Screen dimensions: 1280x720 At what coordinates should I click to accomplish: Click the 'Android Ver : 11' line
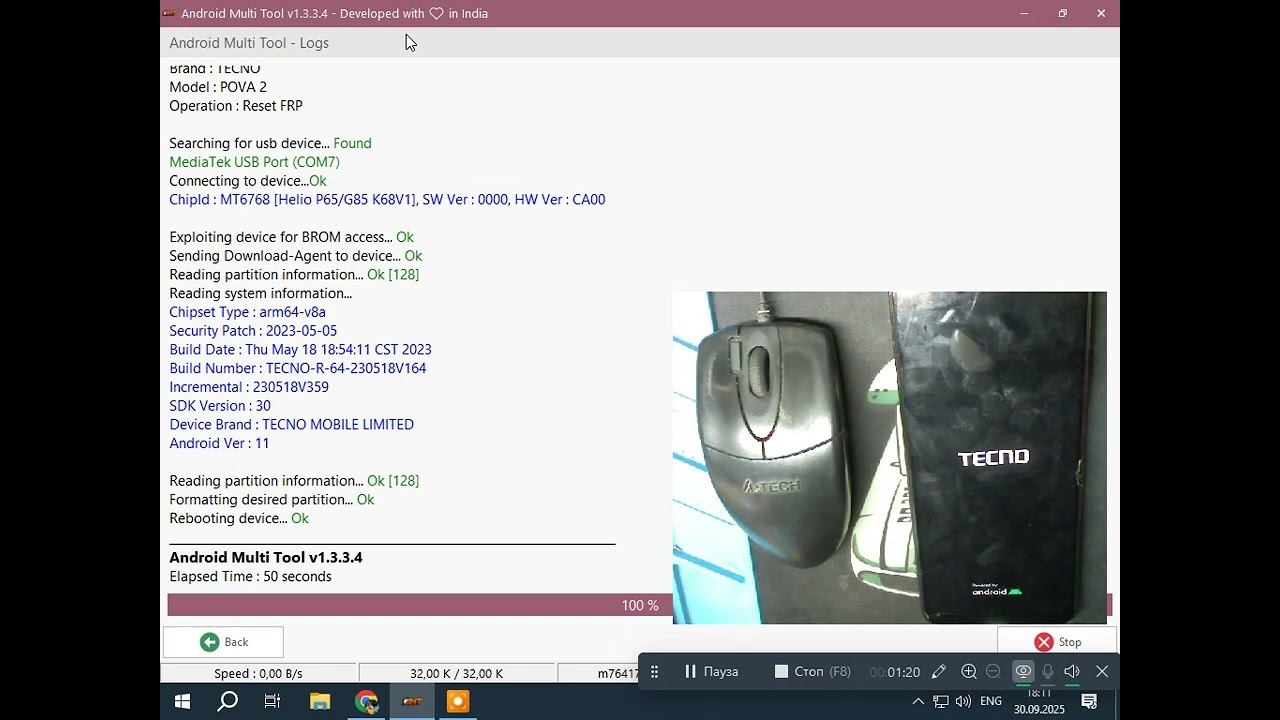coord(219,443)
